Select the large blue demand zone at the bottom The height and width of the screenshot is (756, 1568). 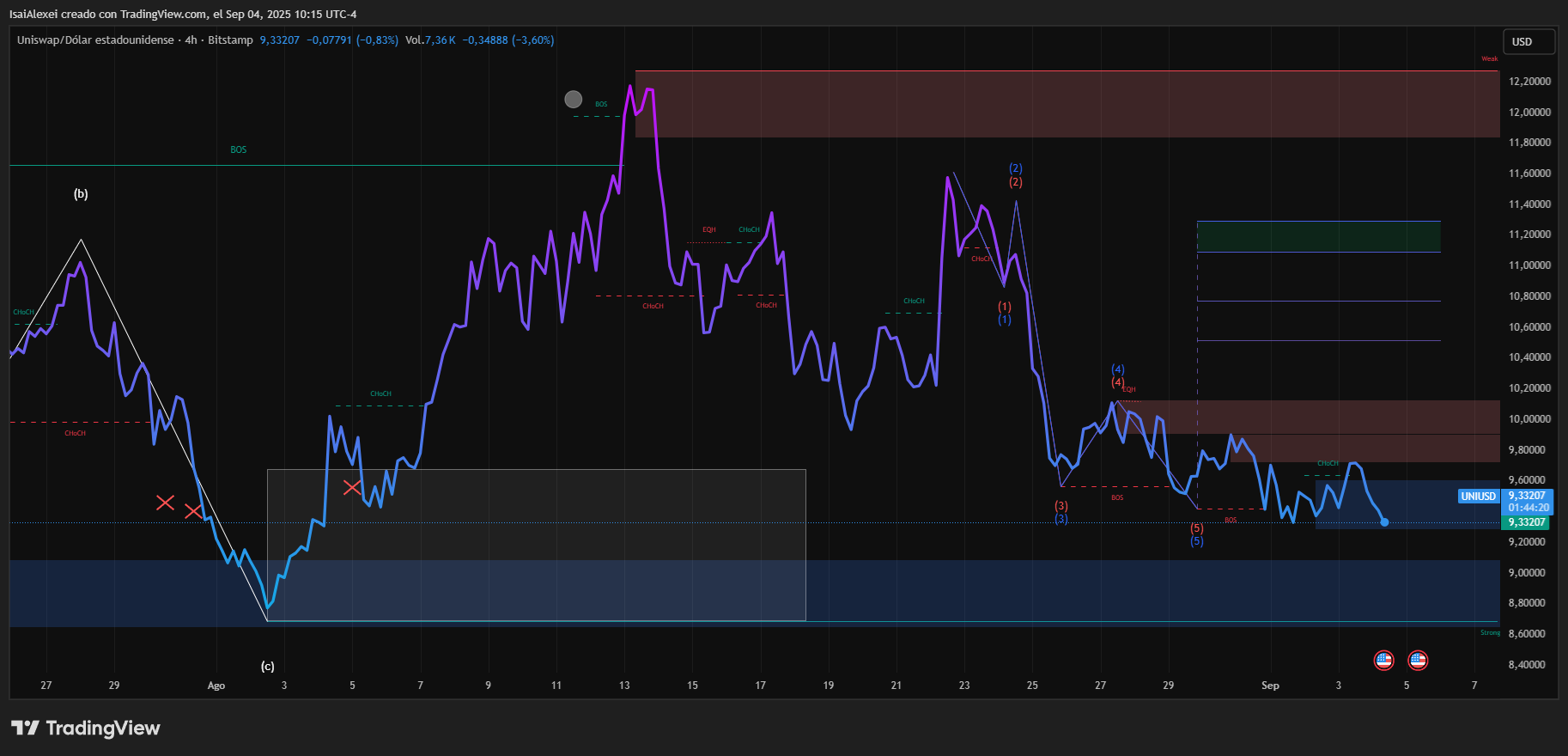tap(754, 594)
